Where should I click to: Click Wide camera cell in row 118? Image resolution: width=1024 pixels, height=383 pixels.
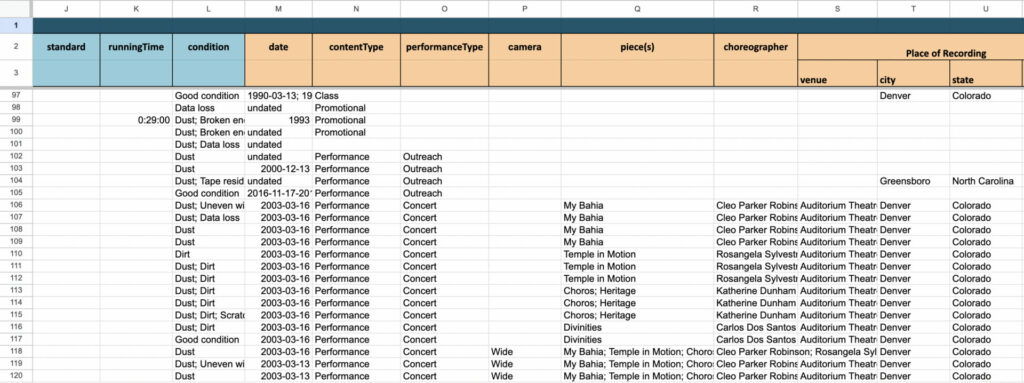pos(524,352)
